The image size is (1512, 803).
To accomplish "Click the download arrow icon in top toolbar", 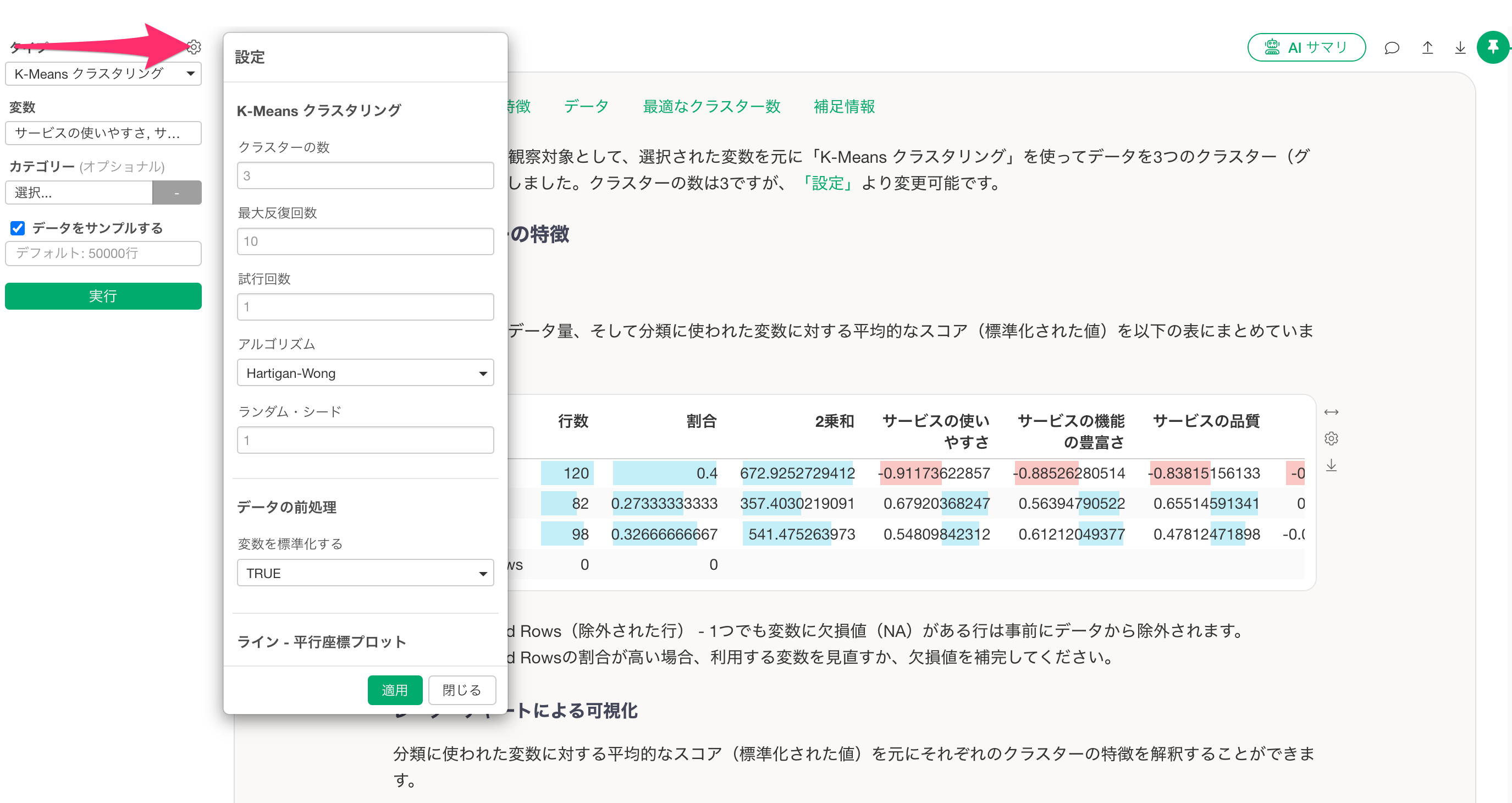I will [1460, 47].
